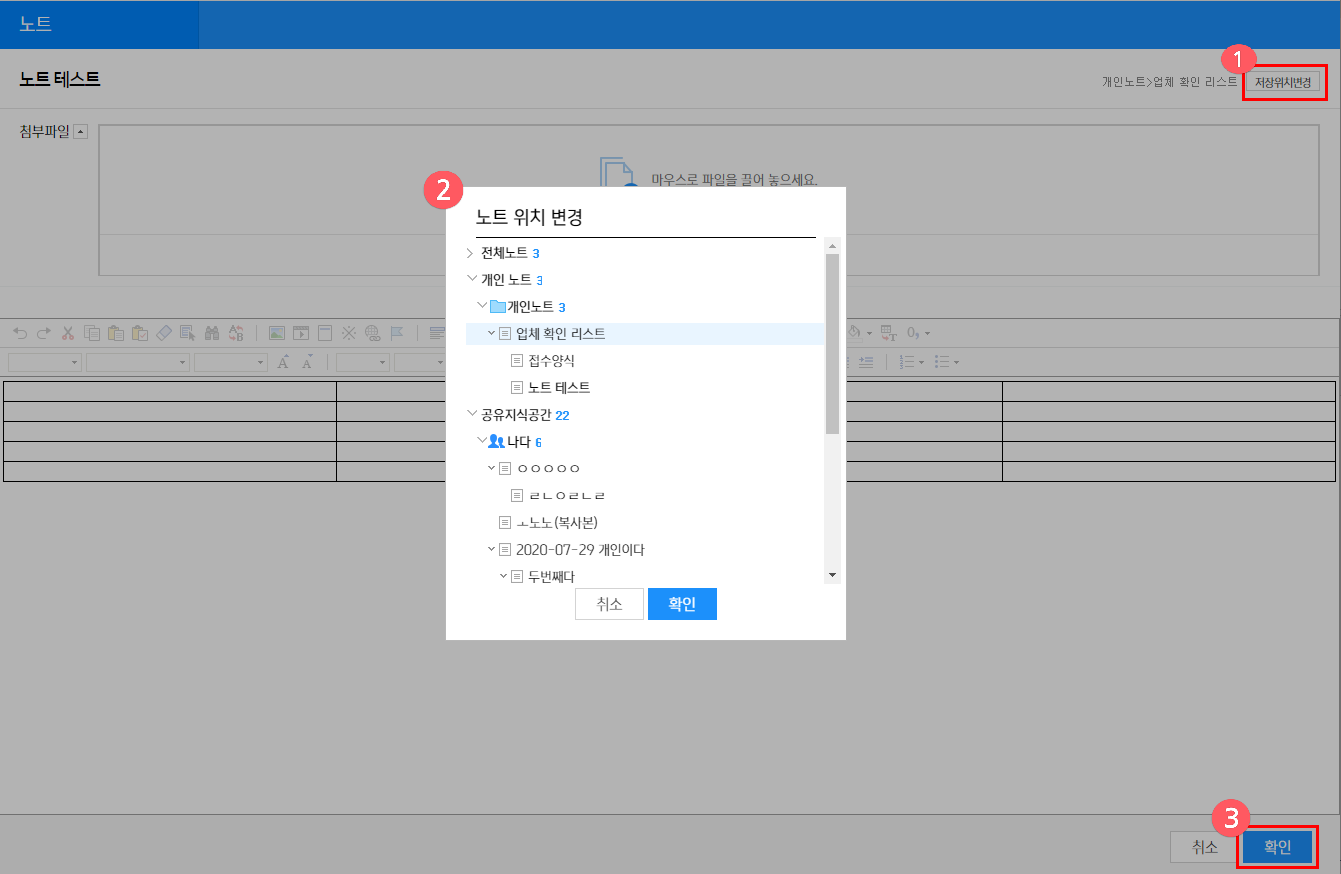The height and width of the screenshot is (874, 1341).
Task: Click the dialog scrollbar down arrow
Action: pos(832,575)
